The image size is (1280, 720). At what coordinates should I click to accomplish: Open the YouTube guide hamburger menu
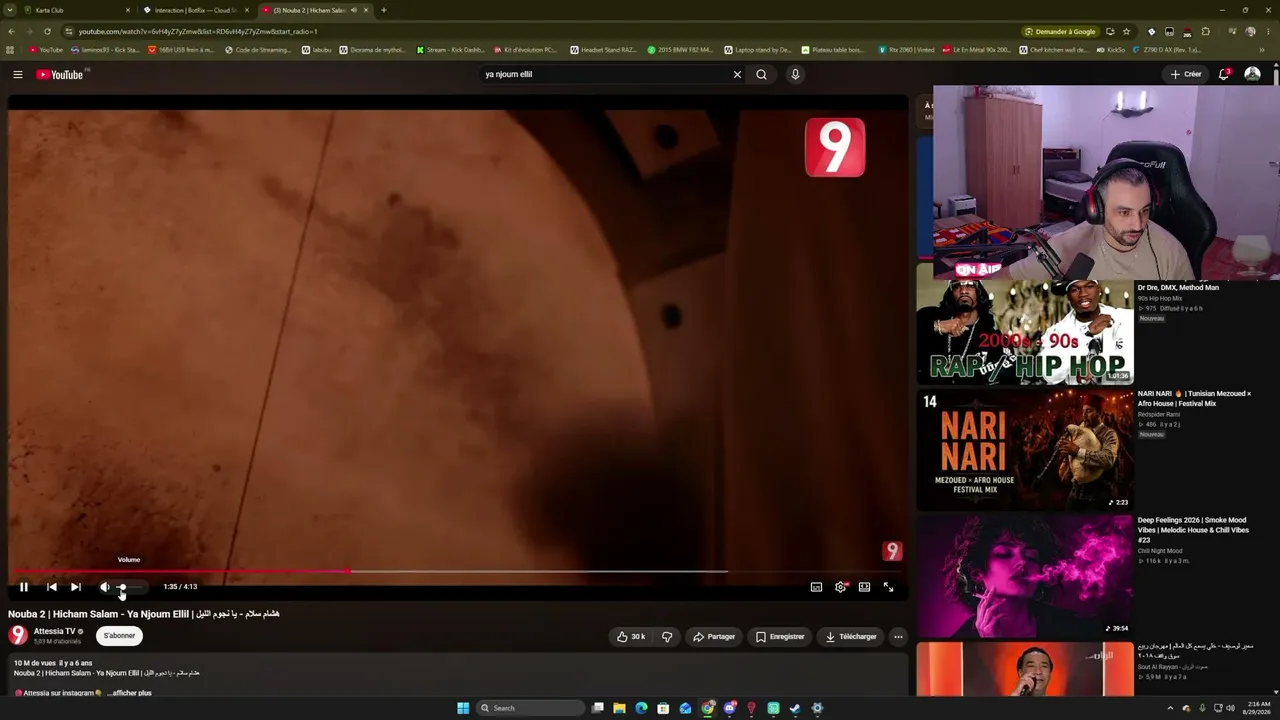[17, 74]
